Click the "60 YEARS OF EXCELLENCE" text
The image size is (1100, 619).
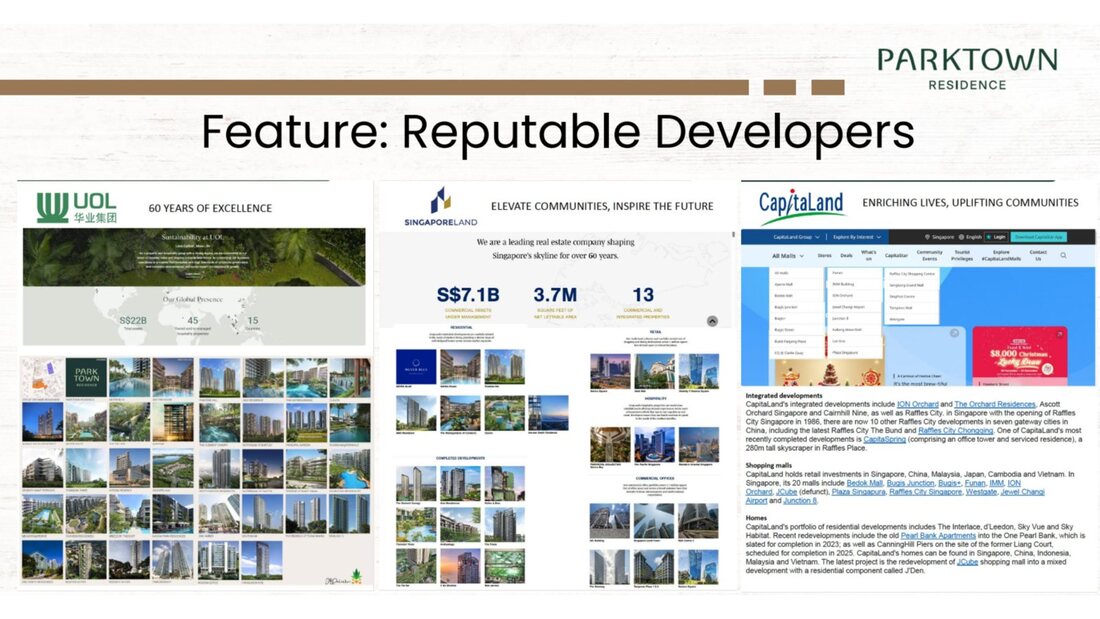pyautogui.click(x=210, y=208)
